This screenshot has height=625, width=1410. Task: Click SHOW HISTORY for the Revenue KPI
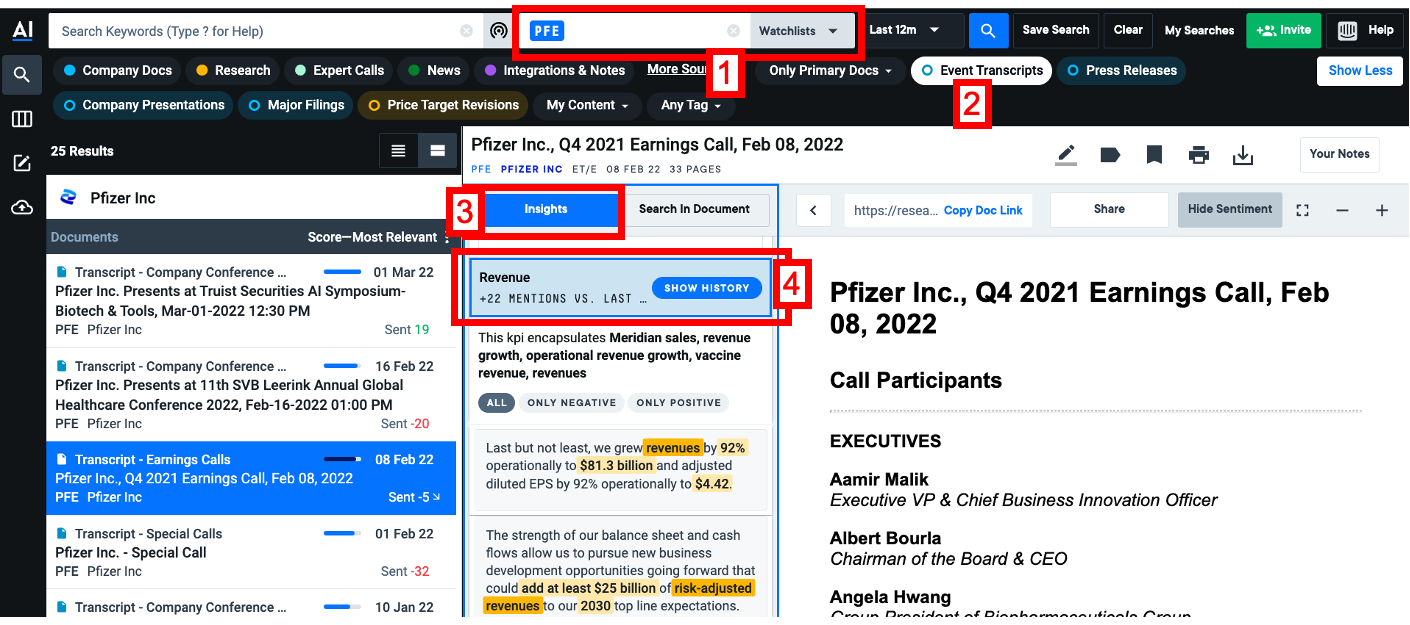pos(707,288)
